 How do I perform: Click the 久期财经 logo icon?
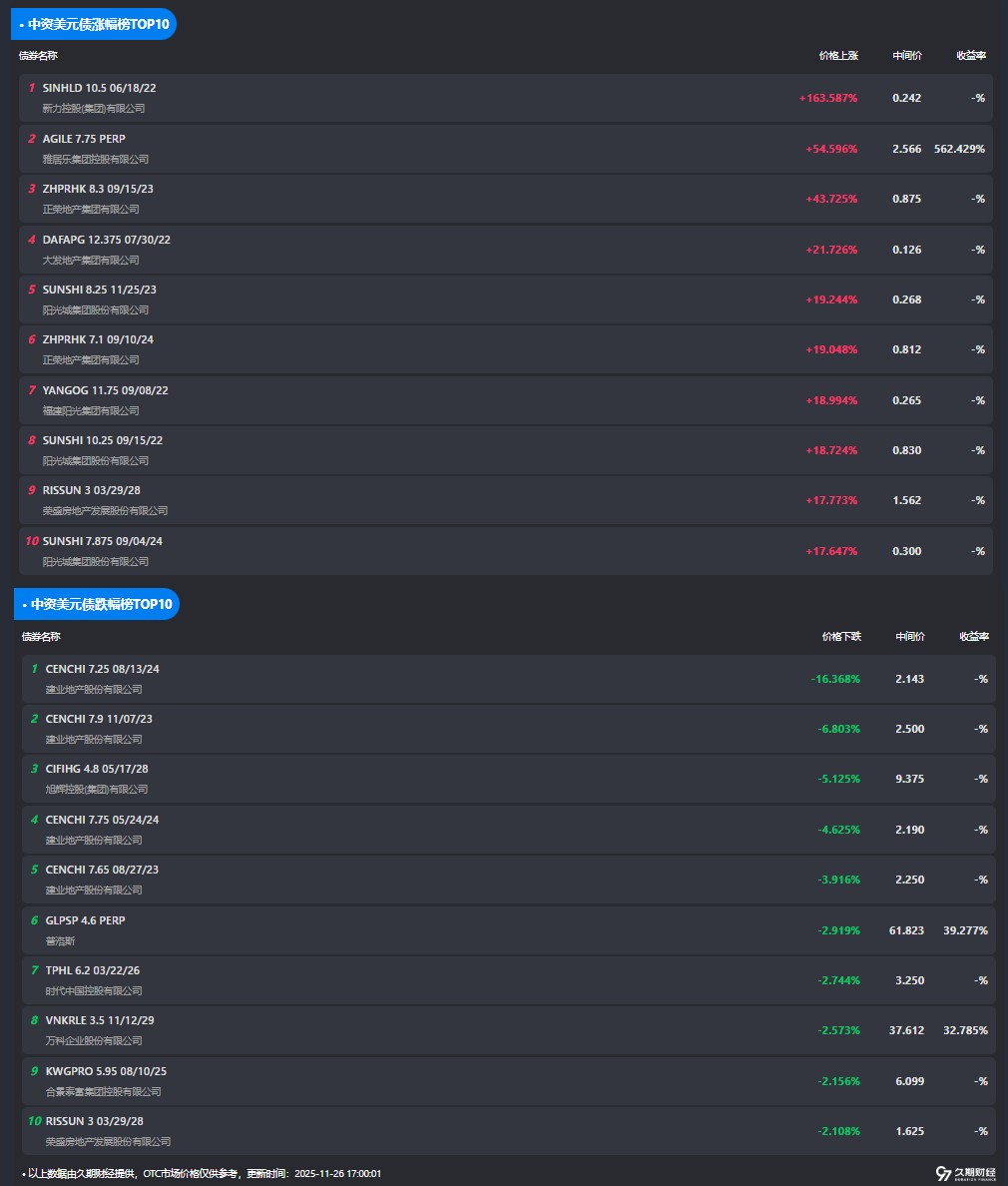tap(942, 1174)
